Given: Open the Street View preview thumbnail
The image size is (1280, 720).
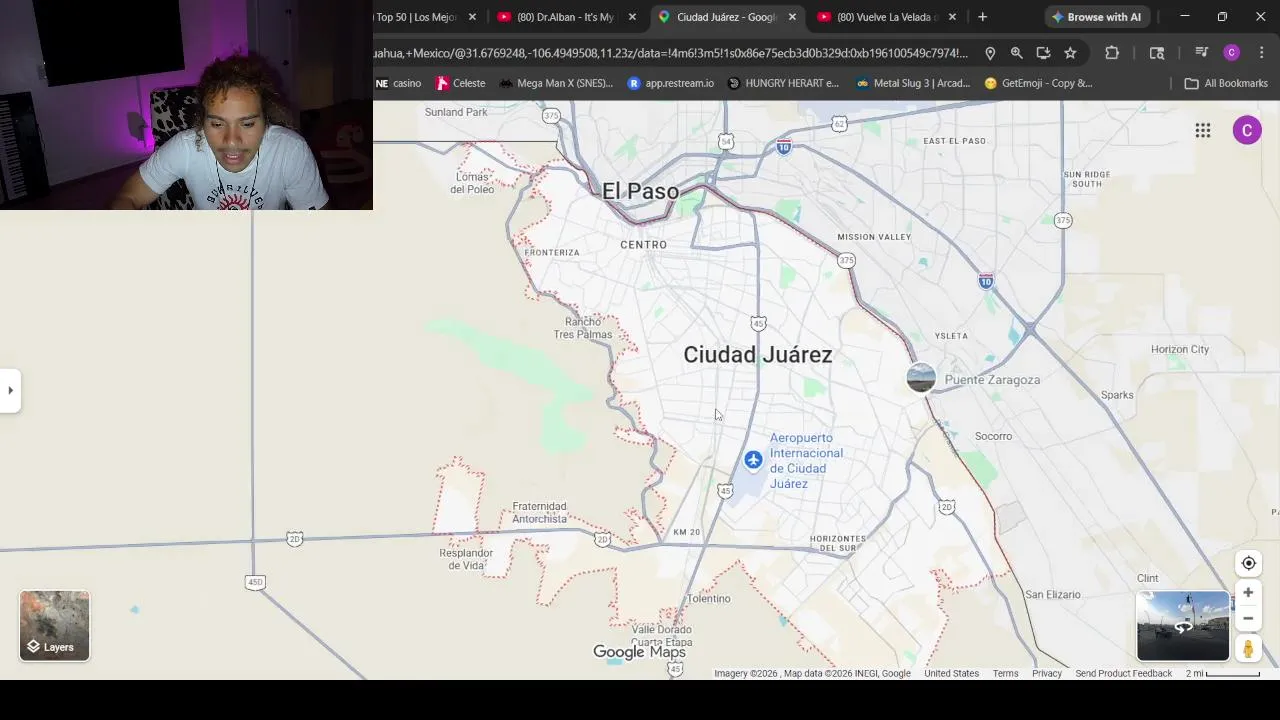Looking at the screenshot, I should pos(1183,626).
